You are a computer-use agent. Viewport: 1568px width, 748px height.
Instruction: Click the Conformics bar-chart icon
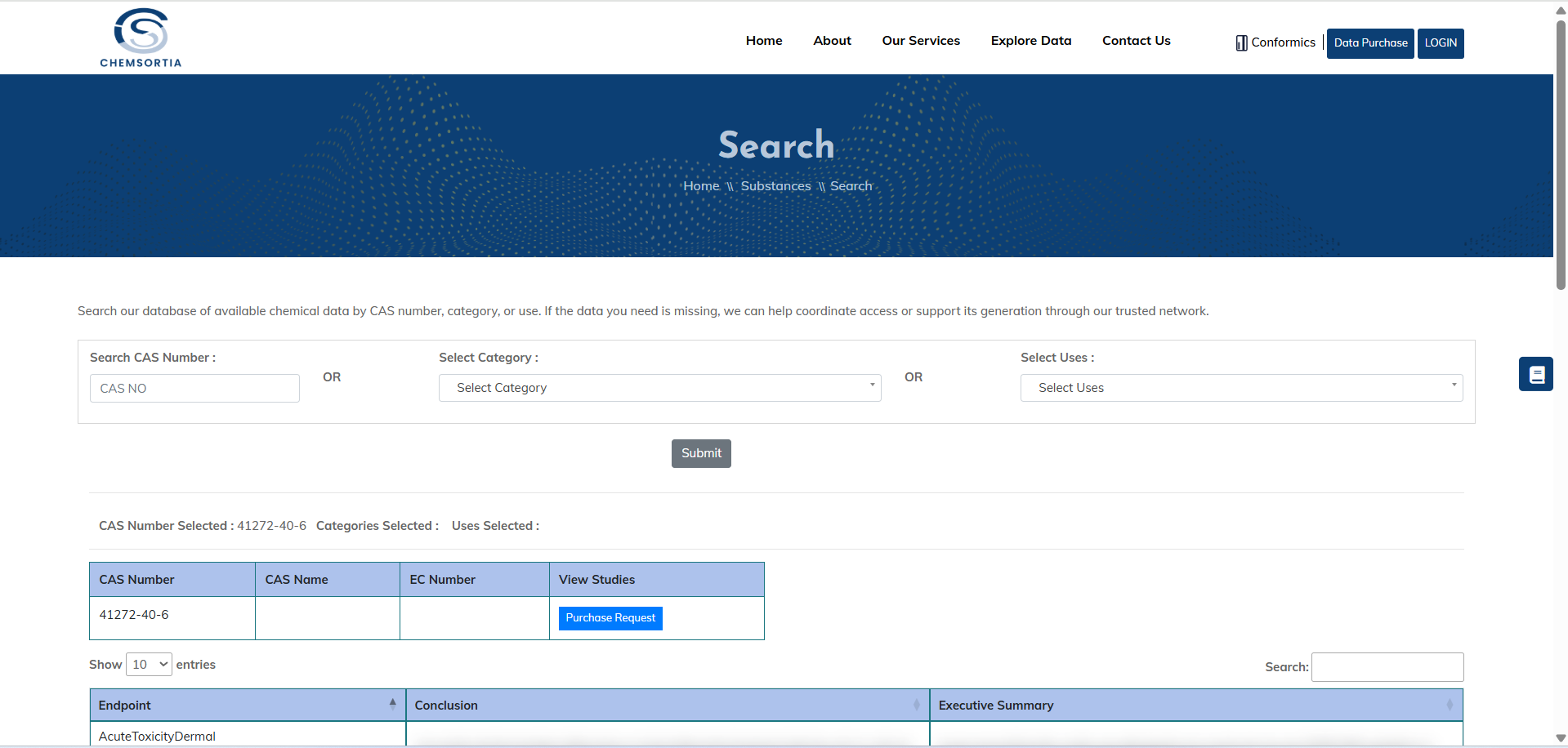click(x=1241, y=42)
